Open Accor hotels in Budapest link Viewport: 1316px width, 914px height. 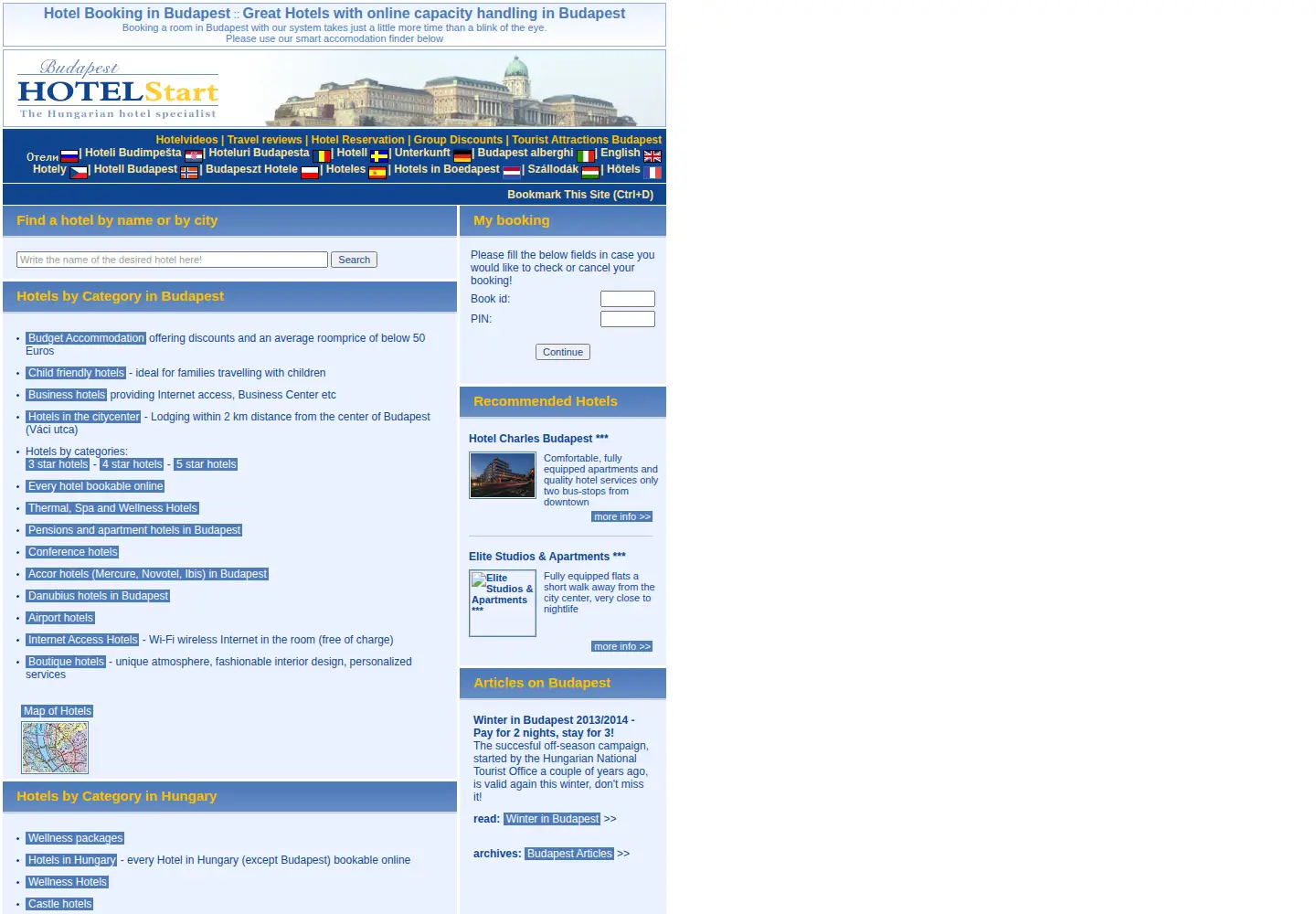(147, 574)
